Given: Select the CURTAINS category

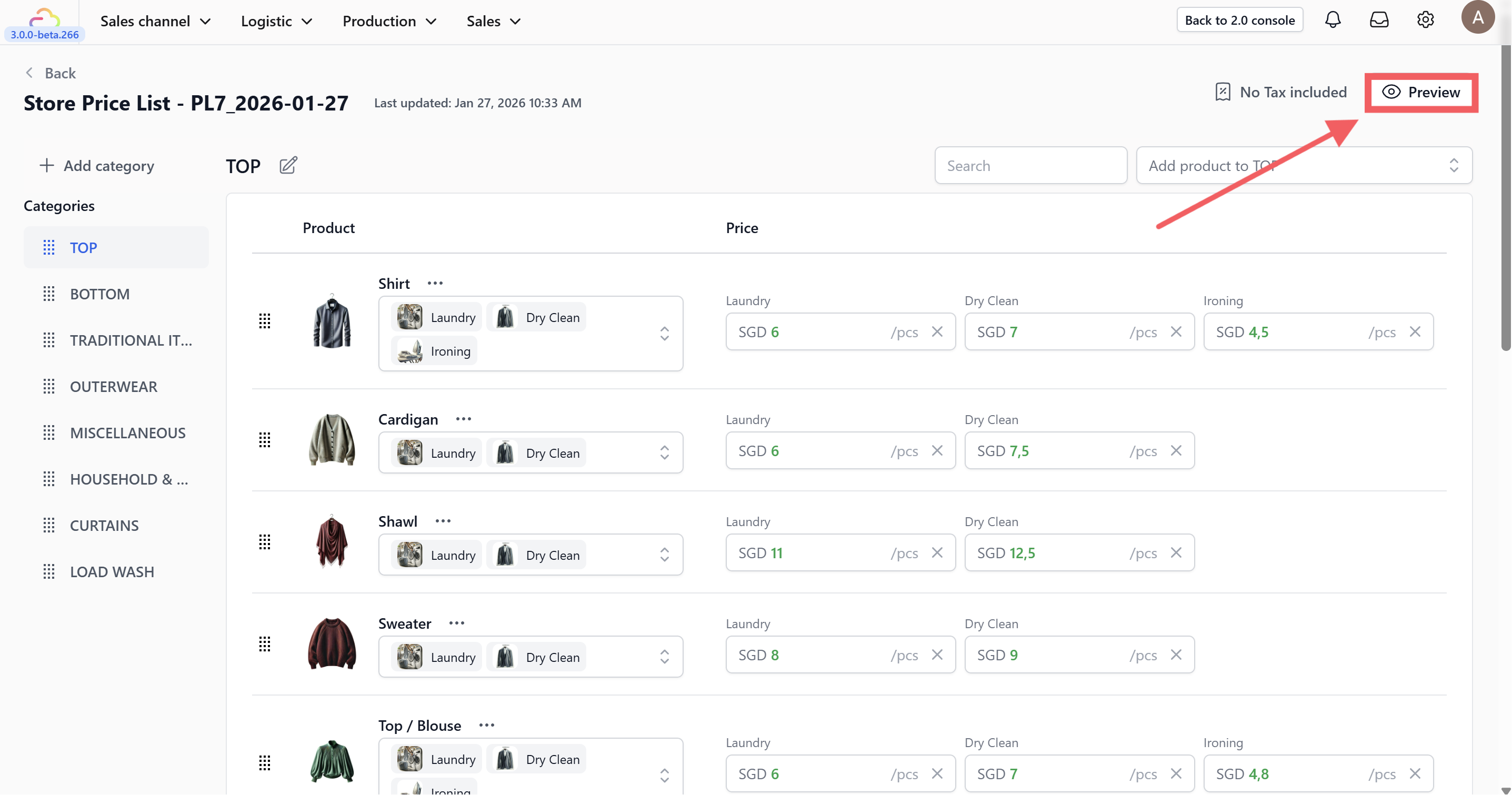Looking at the screenshot, I should tap(104, 525).
